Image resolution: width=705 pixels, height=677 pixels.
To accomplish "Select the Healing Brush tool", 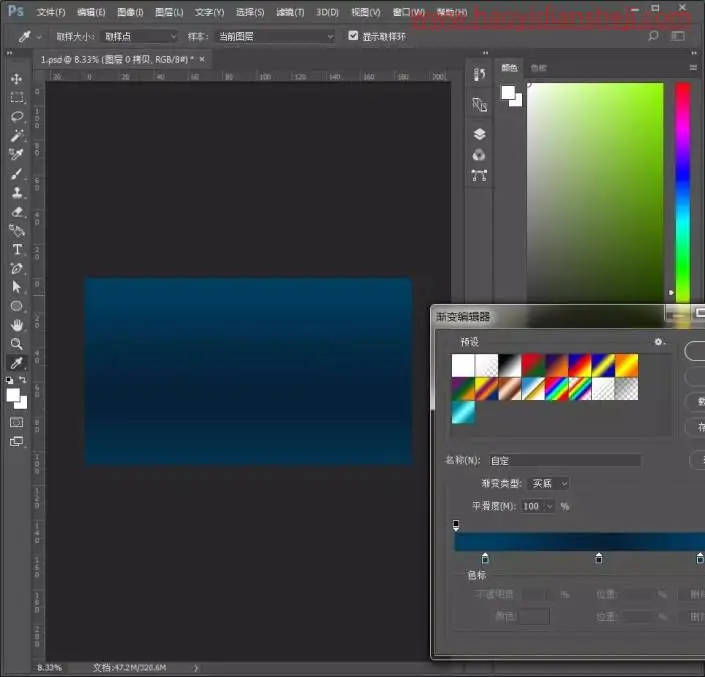I will [17, 155].
